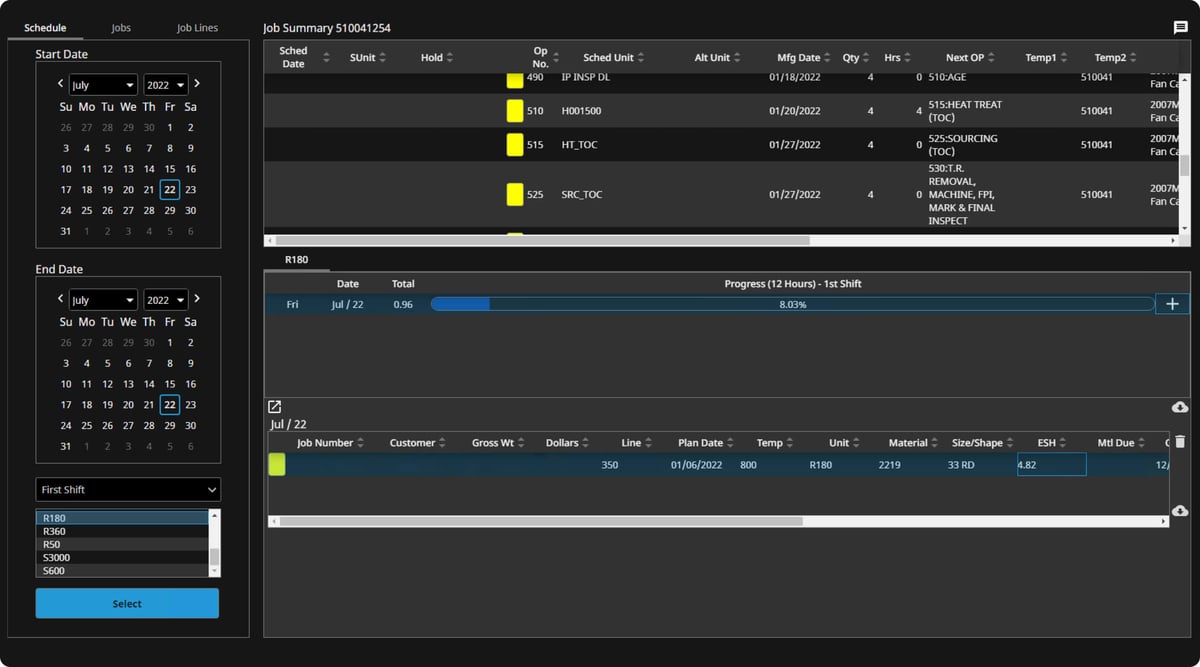Click yellow status swatch for Op 510
This screenshot has height=667, width=1200.
point(515,110)
